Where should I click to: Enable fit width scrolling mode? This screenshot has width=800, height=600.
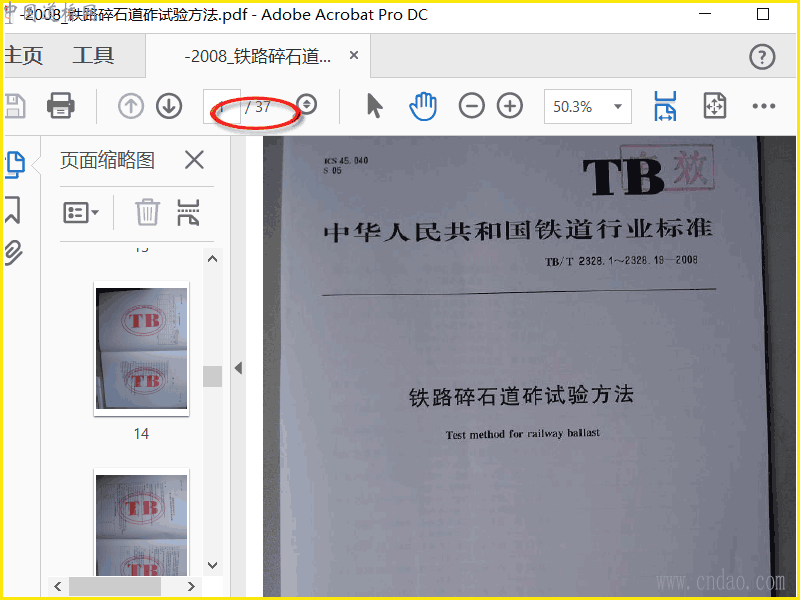click(665, 106)
